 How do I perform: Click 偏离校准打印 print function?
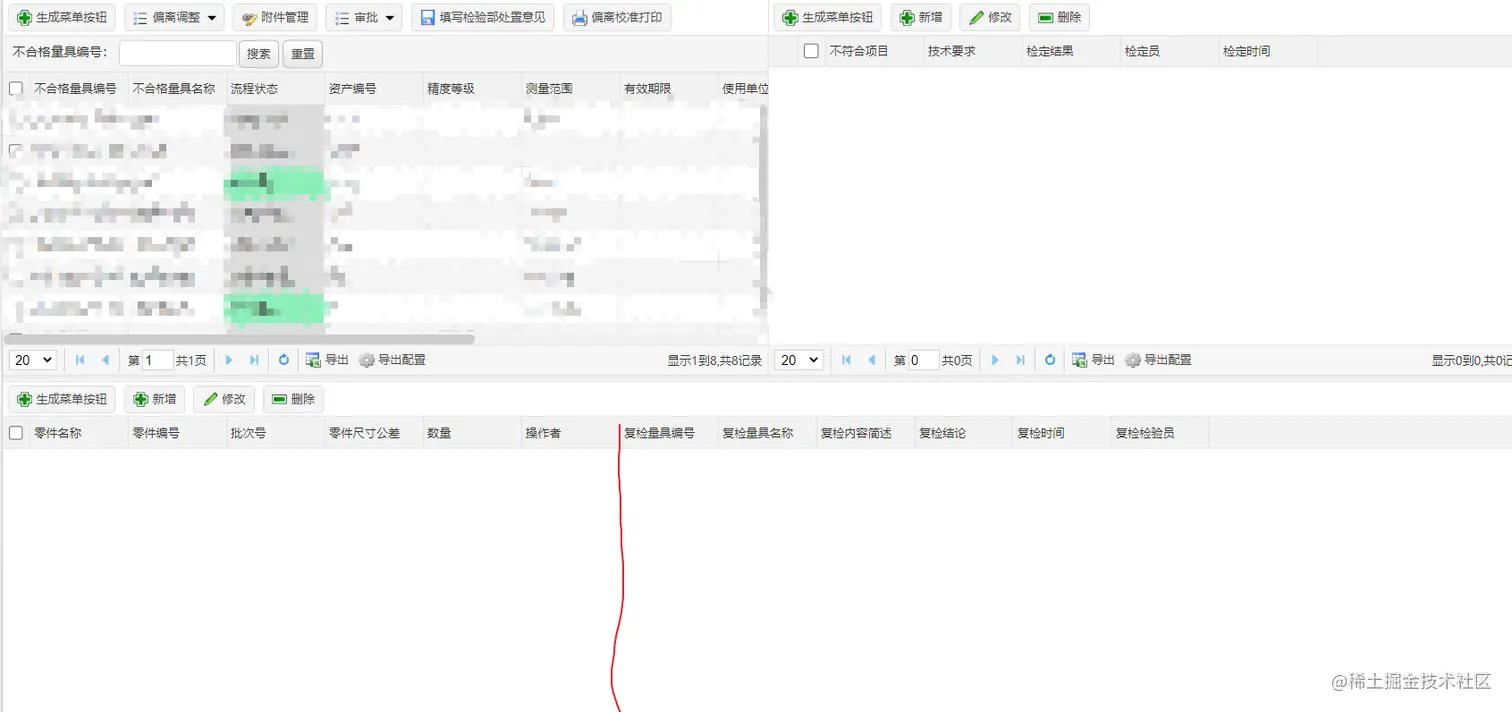(617, 17)
